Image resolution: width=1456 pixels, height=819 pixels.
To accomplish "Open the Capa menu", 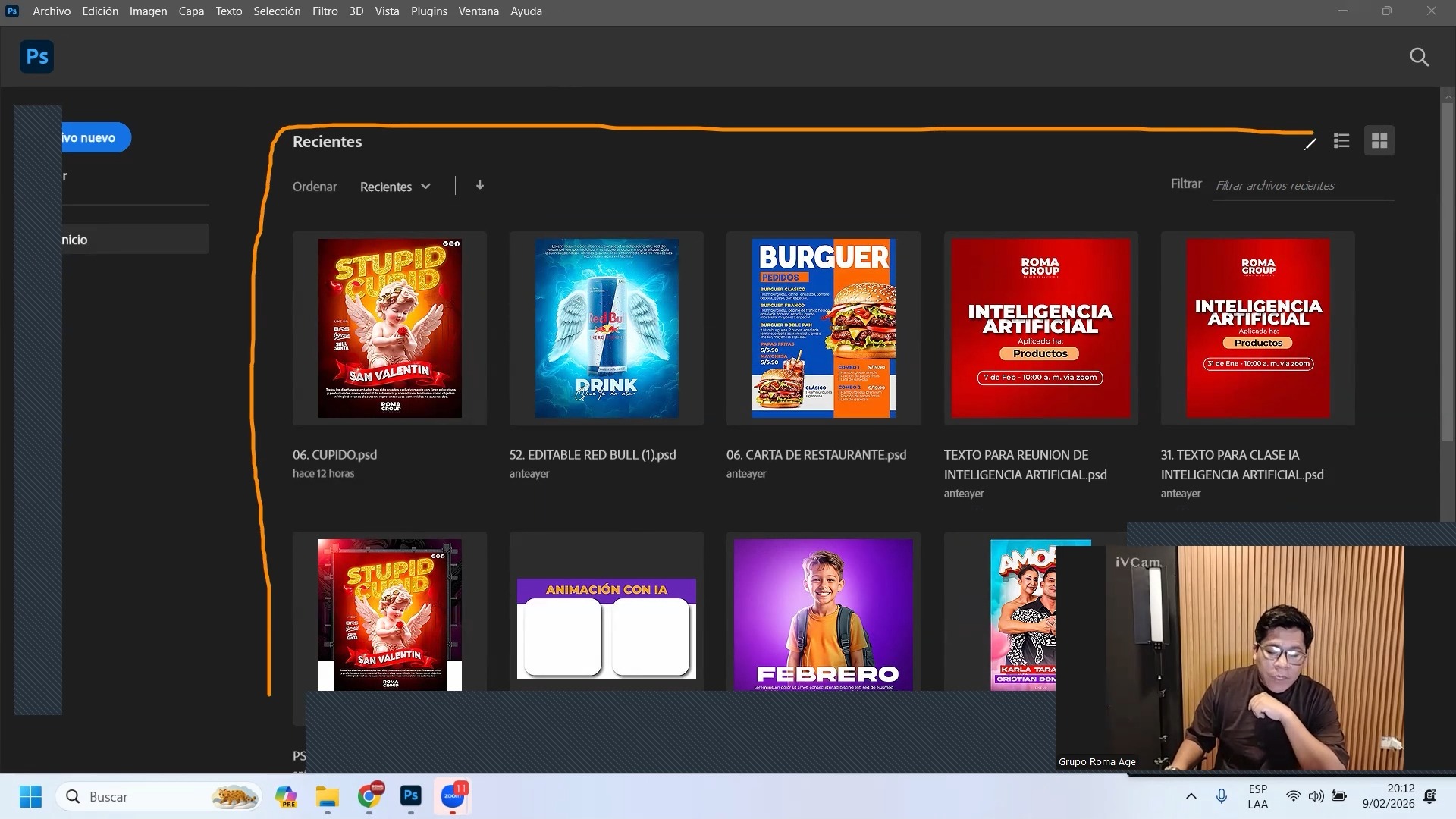I will (191, 11).
